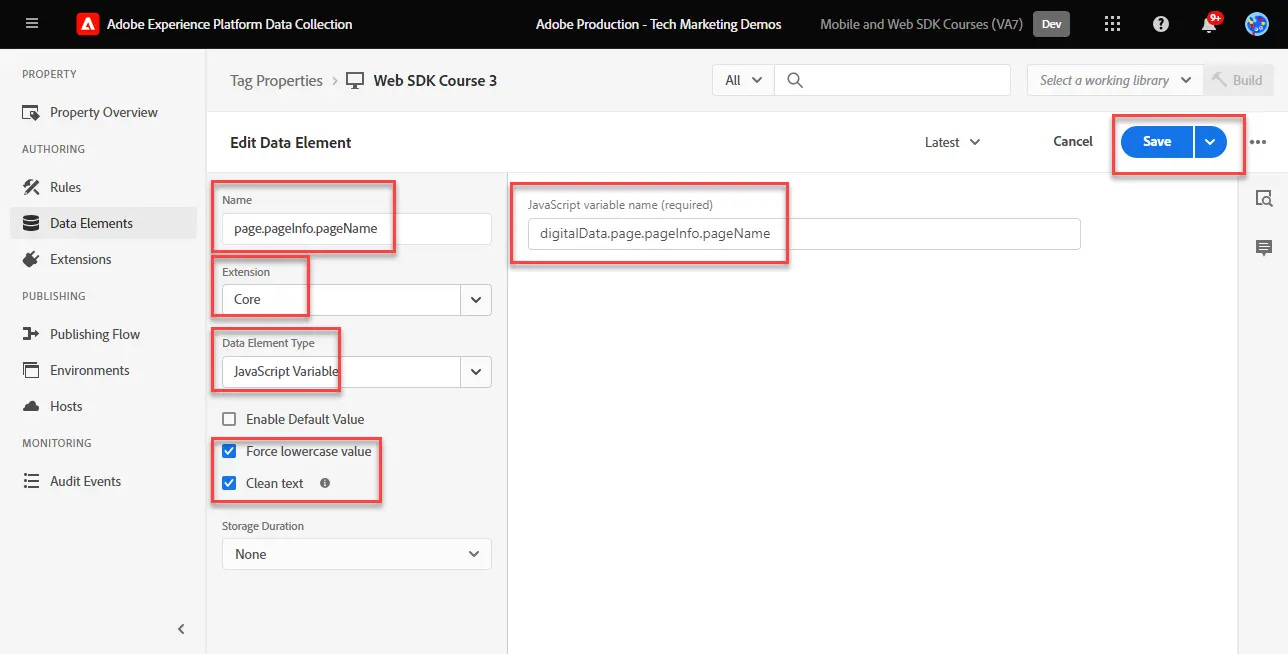Viewport: 1288px width, 654px height.
Task: Open the Data Element Type dropdown arrow
Action: pyautogui.click(x=476, y=371)
